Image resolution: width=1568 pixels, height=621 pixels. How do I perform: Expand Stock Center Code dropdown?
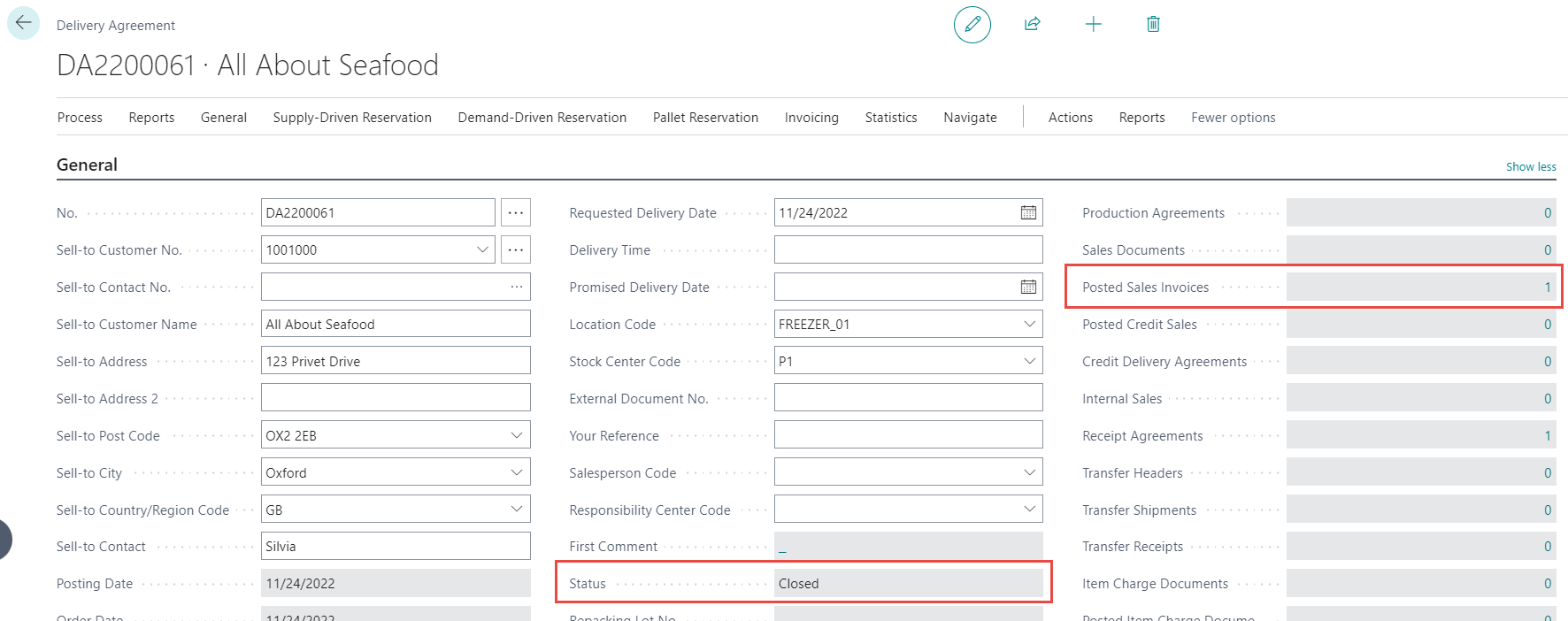click(1029, 361)
